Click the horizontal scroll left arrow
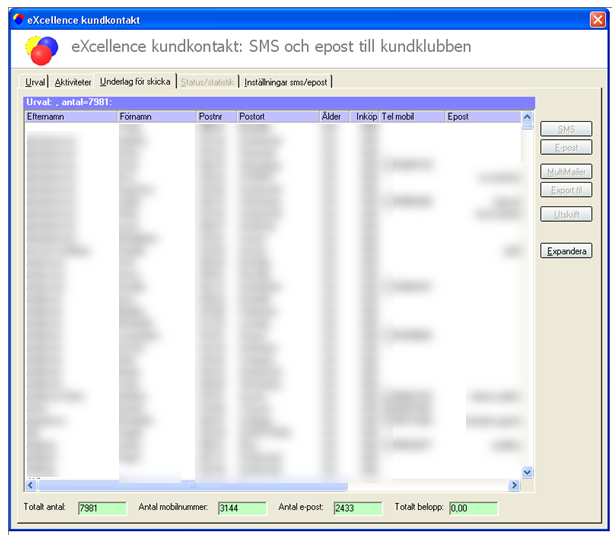The height and width of the screenshot is (542, 614). [31, 486]
